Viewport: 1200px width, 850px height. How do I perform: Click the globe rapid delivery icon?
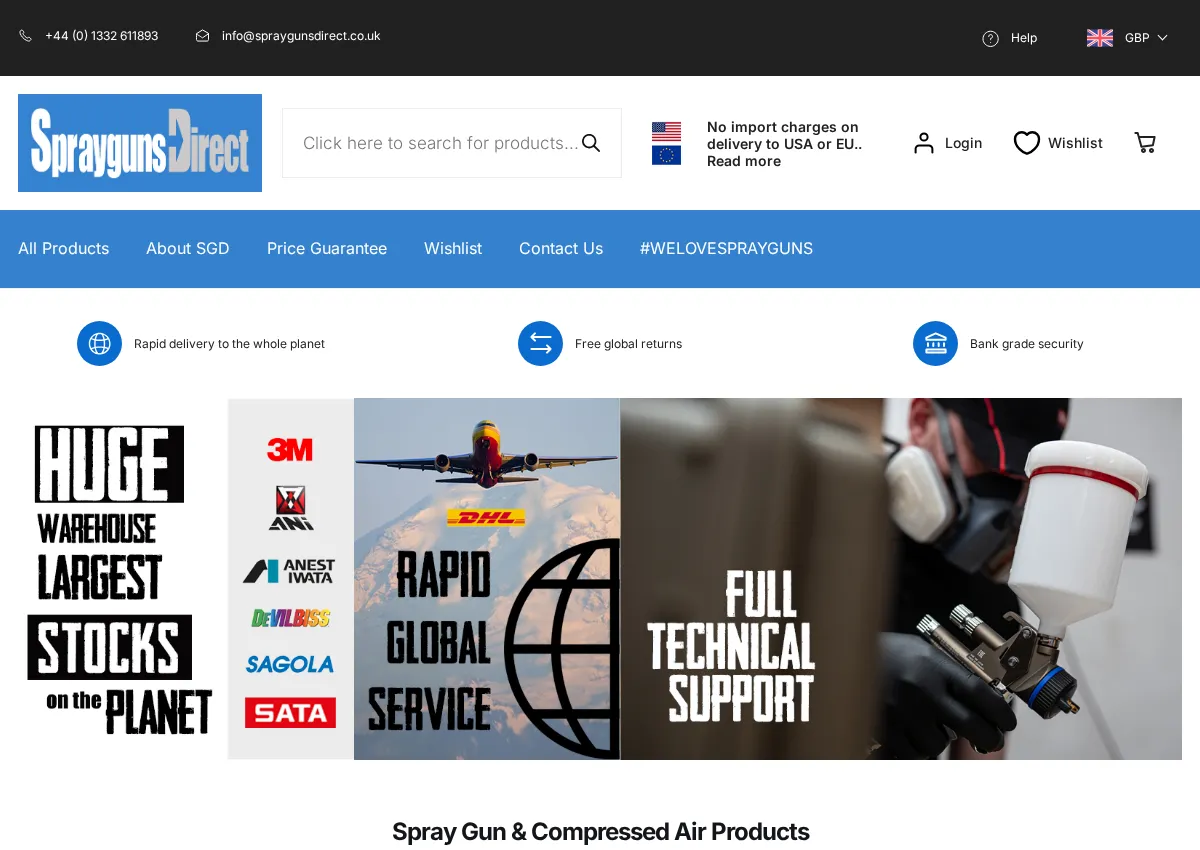pyautogui.click(x=99, y=344)
